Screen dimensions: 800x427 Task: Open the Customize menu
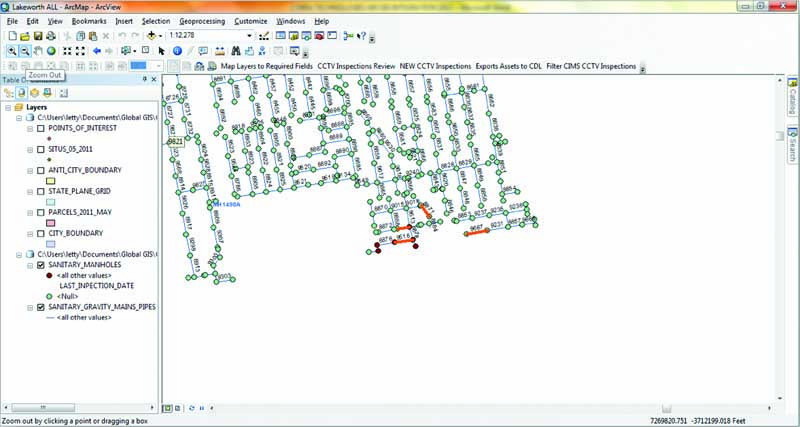click(x=251, y=21)
